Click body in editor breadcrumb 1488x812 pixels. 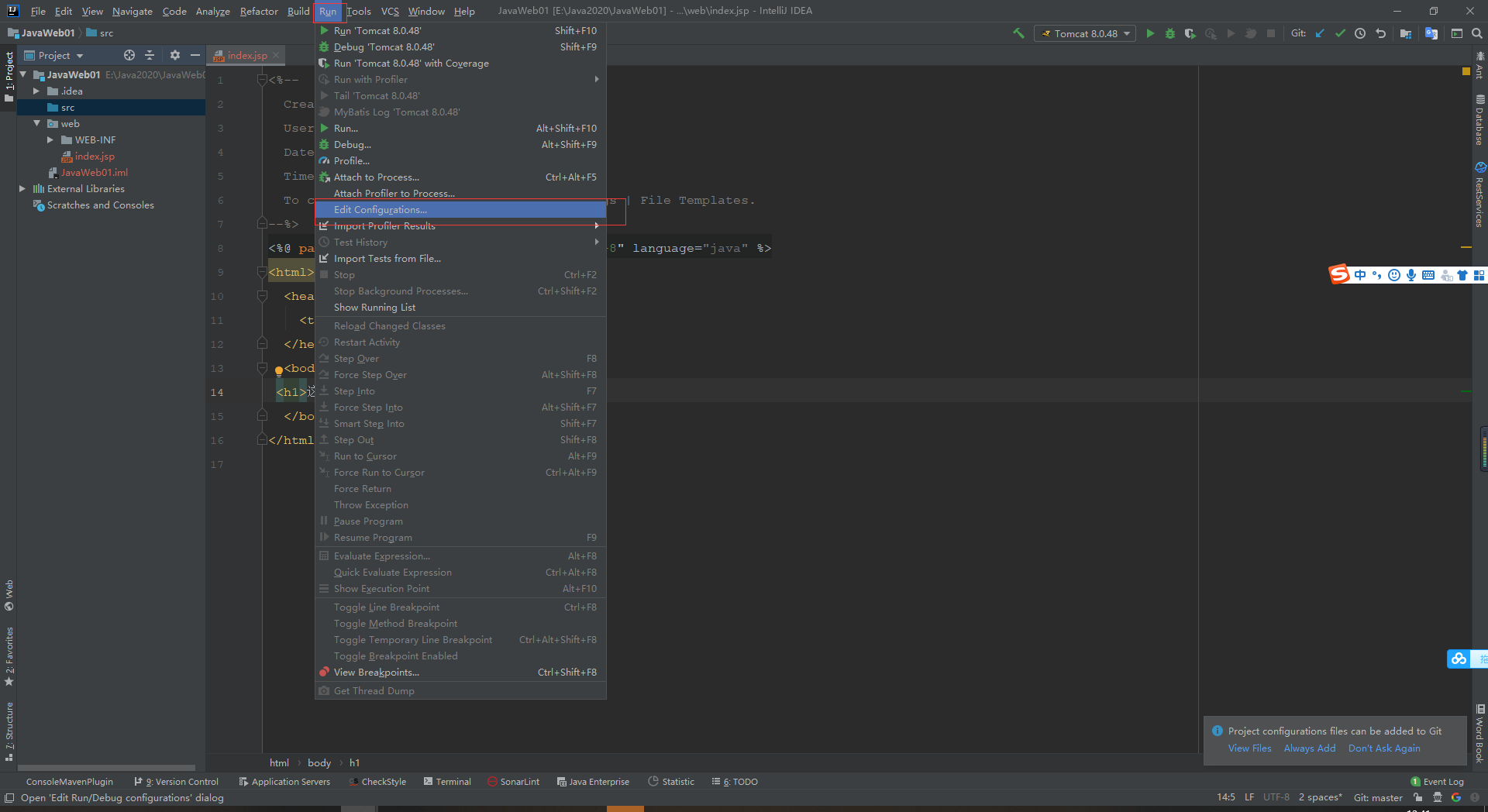(319, 762)
